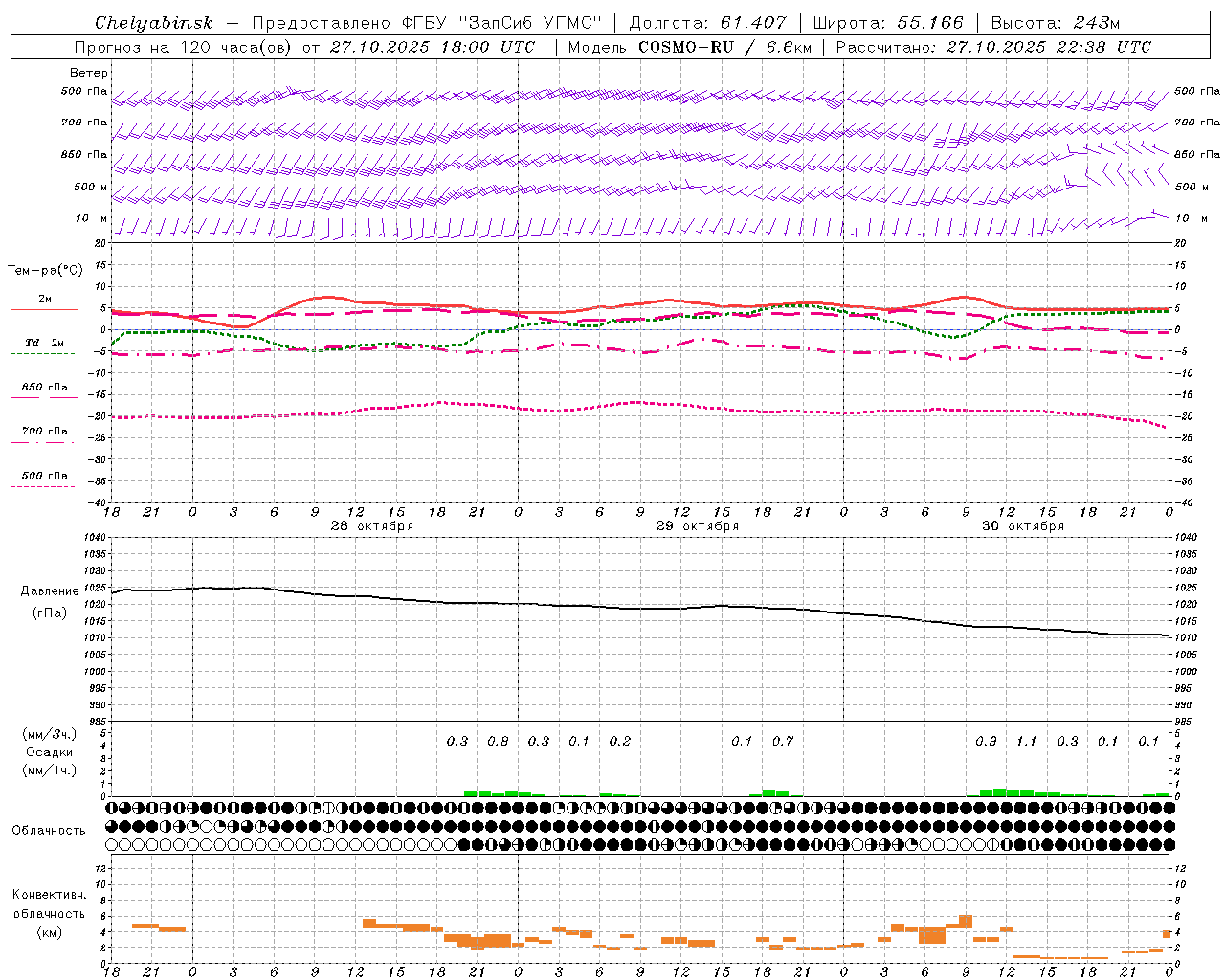Image resolution: width=1225 pixels, height=980 pixels.
Task: Click the '(км)' unit label for convective cloud
Action: [50, 932]
